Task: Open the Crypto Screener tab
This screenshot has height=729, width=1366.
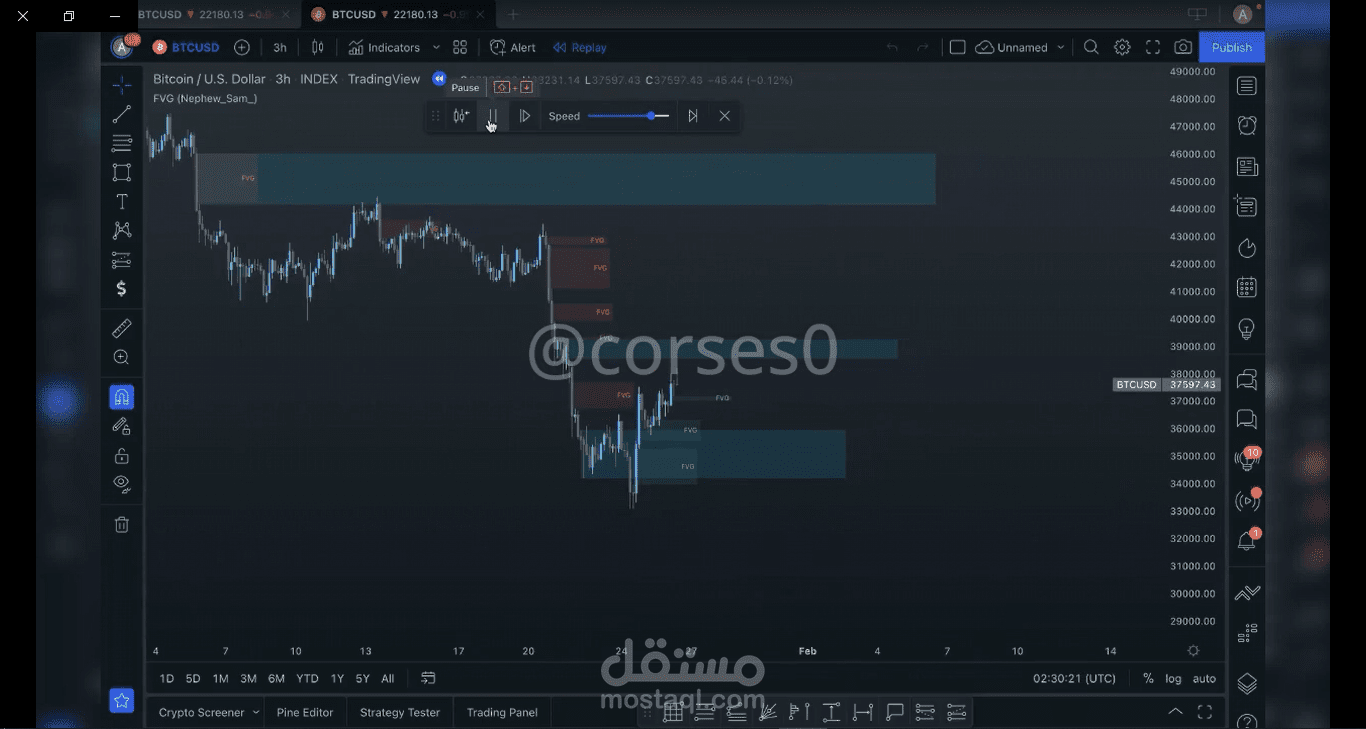Action: tap(201, 712)
